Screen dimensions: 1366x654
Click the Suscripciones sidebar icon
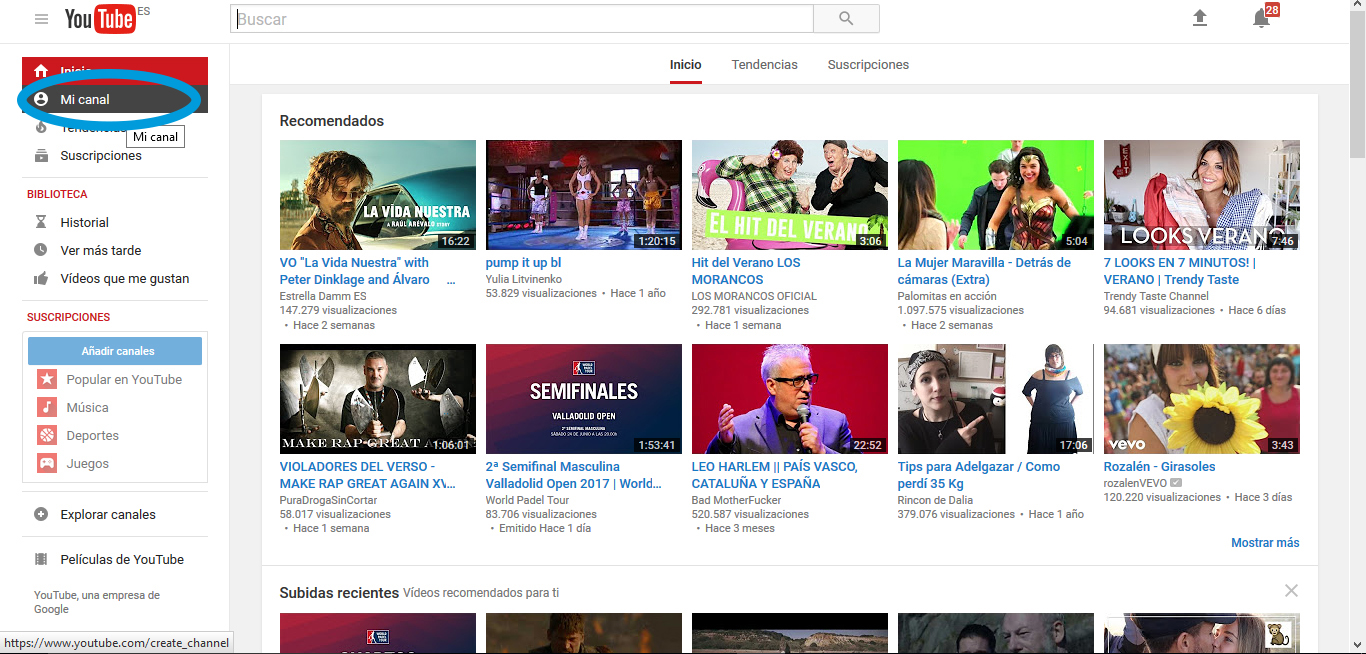tap(41, 155)
